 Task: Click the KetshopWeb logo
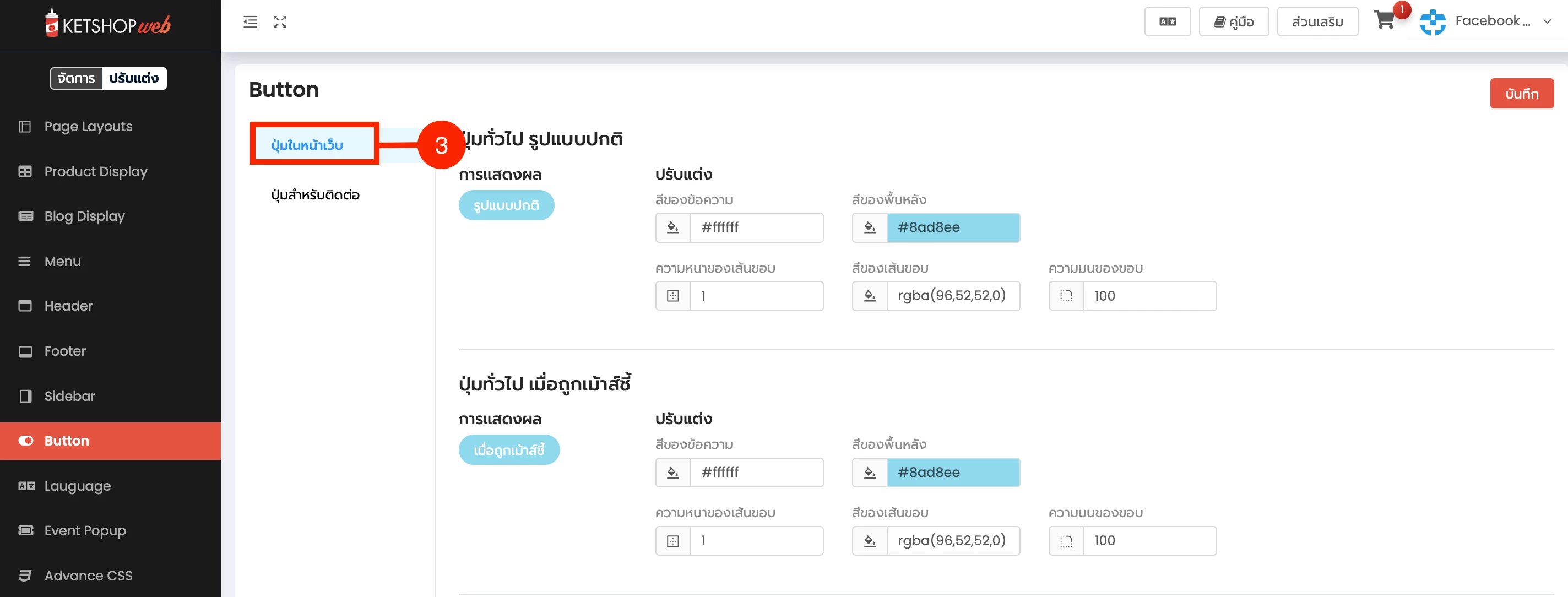tap(108, 24)
